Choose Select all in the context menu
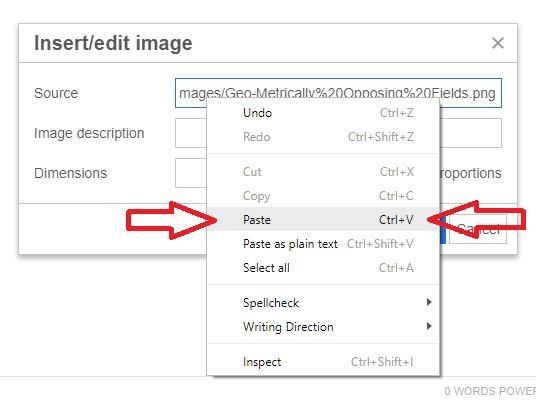 [323, 268]
